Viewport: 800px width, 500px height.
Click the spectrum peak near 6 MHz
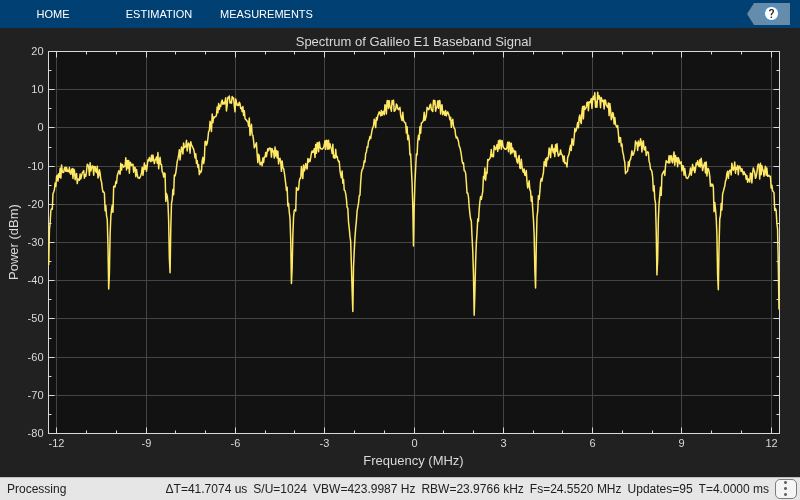click(595, 95)
